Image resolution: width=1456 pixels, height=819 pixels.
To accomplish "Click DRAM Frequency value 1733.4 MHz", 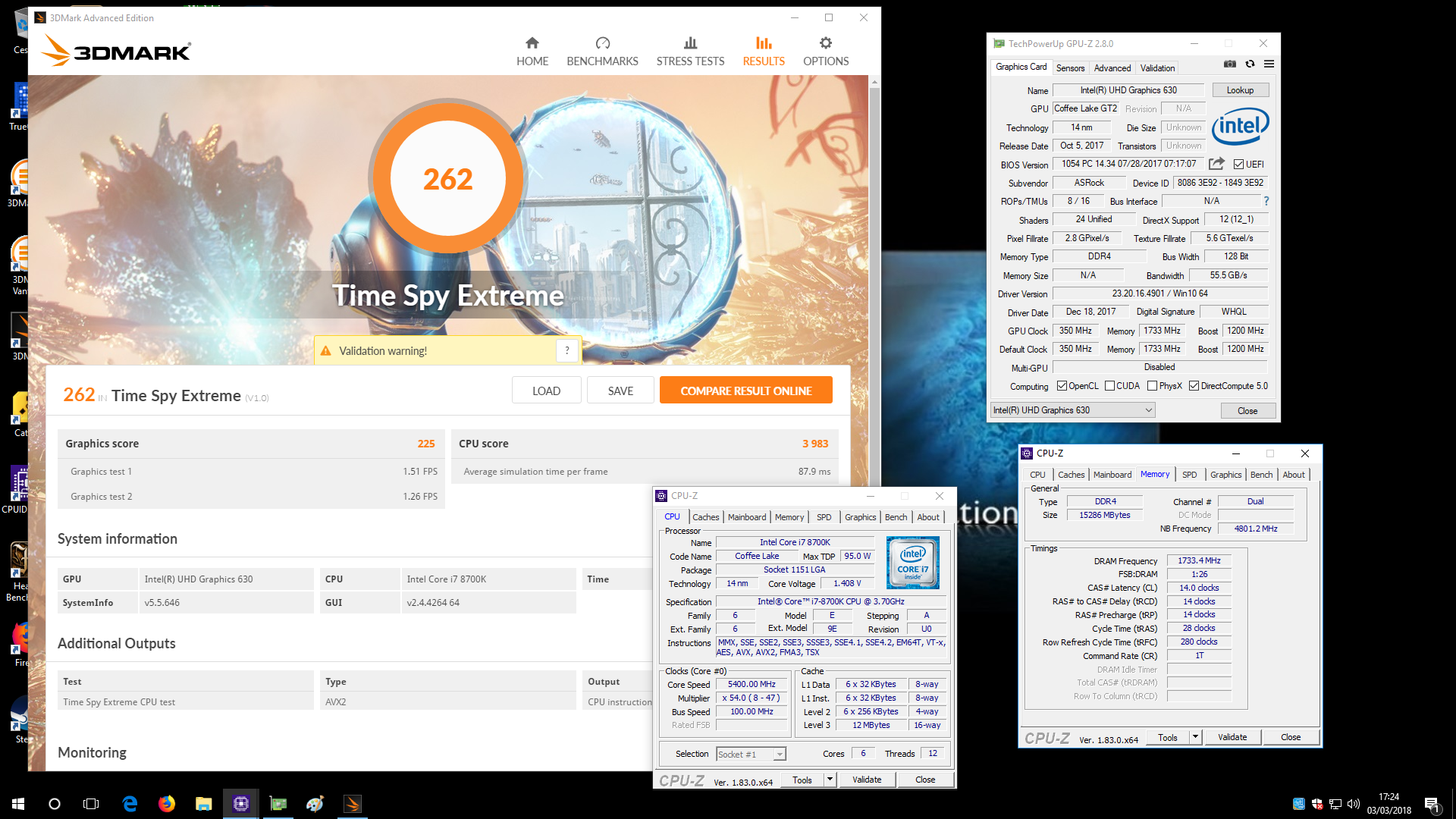I will click(x=1199, y=560).
